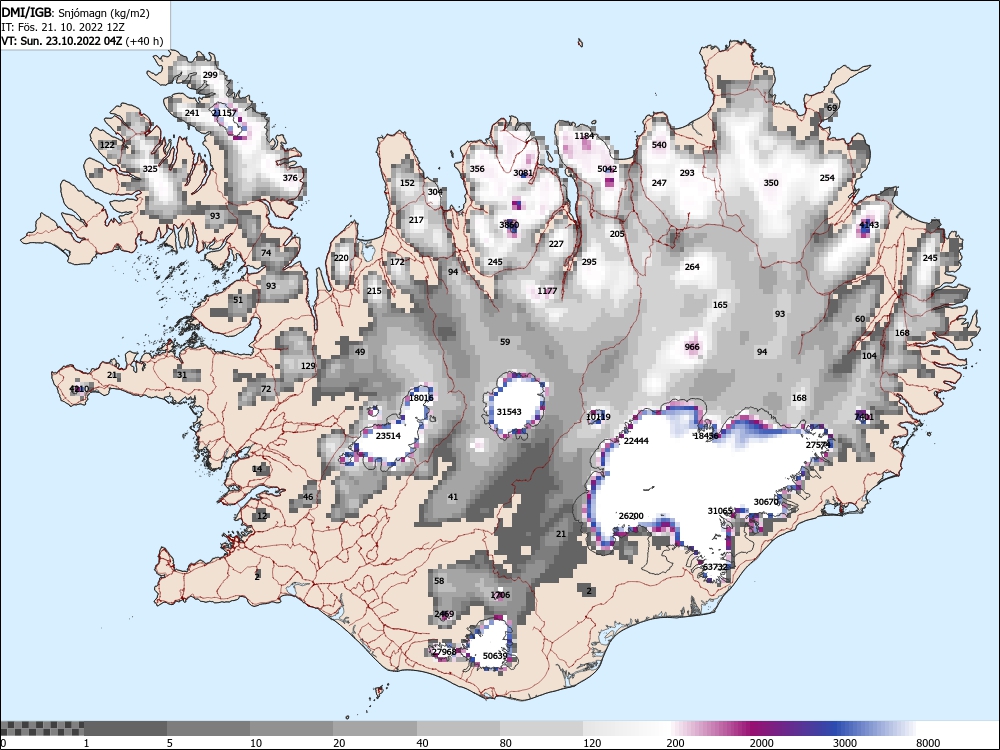This screenshot has width=1000, height=750.
Task: Click the glacier value '18016'
Action: [x=421, y=398]
